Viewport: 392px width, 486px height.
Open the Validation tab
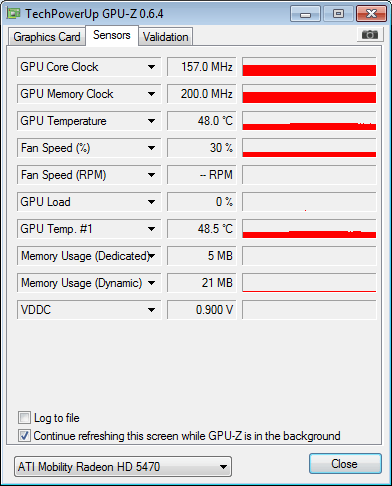coord(166,37)
